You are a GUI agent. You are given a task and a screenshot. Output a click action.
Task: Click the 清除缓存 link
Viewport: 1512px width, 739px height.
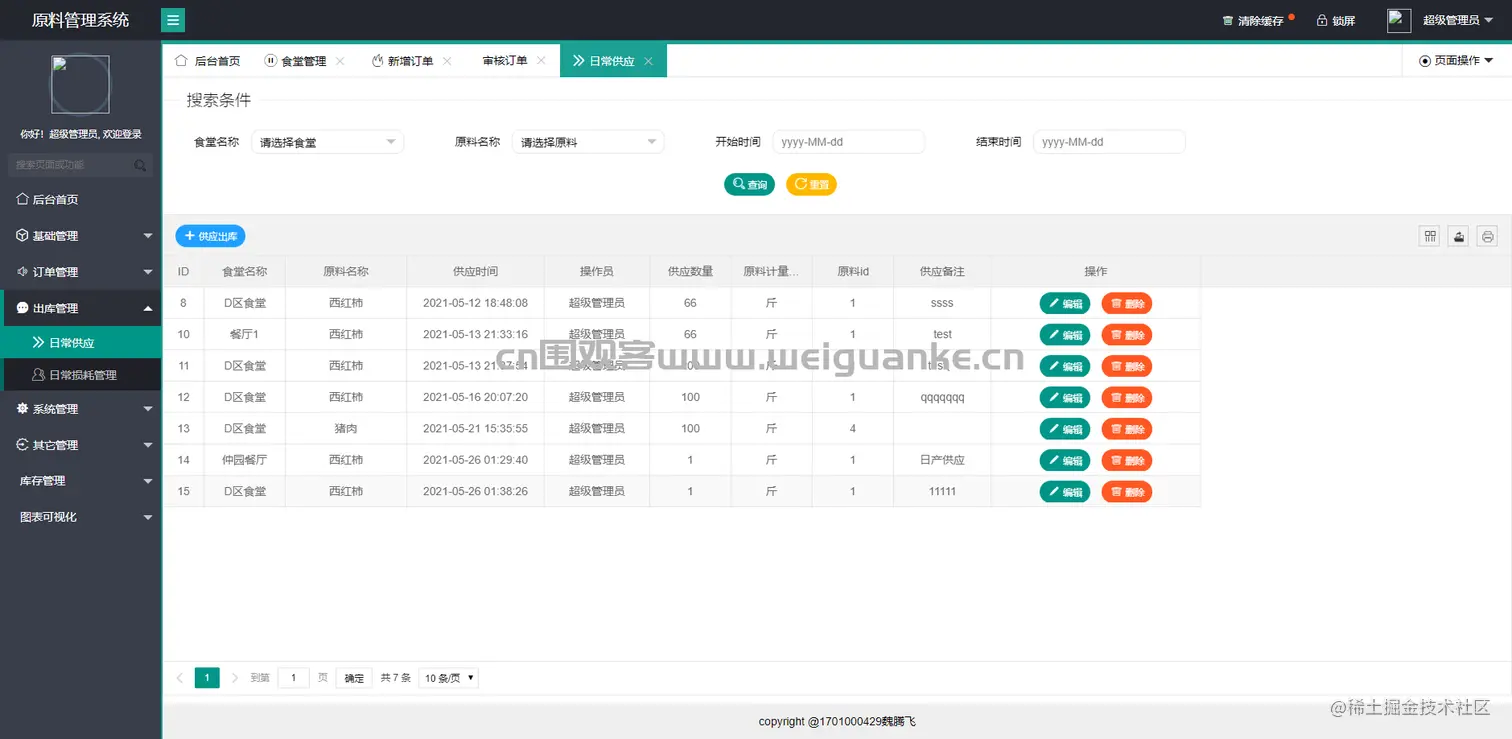pos(1260,20)
